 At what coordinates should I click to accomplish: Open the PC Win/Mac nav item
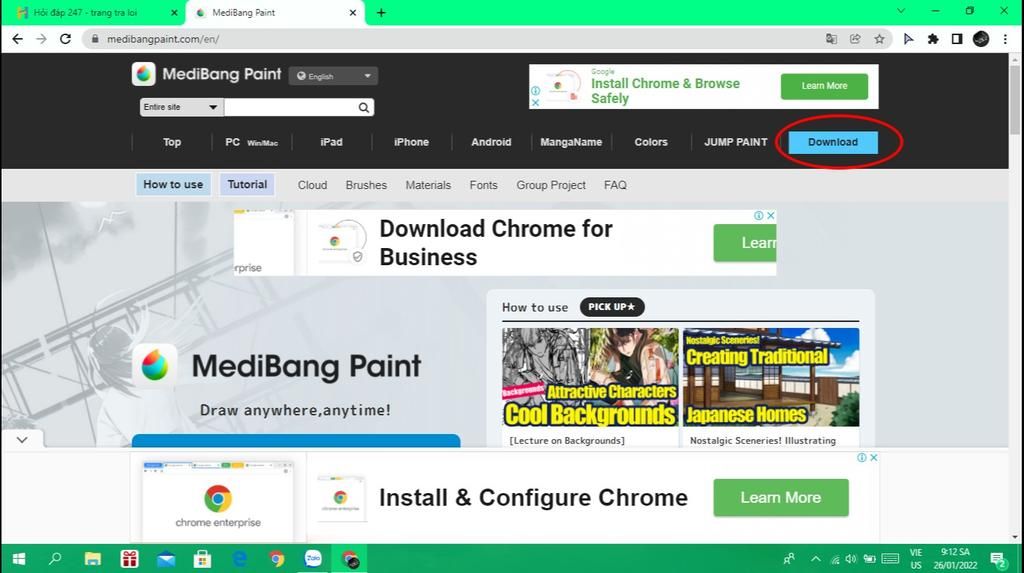(x=252, y=142)
